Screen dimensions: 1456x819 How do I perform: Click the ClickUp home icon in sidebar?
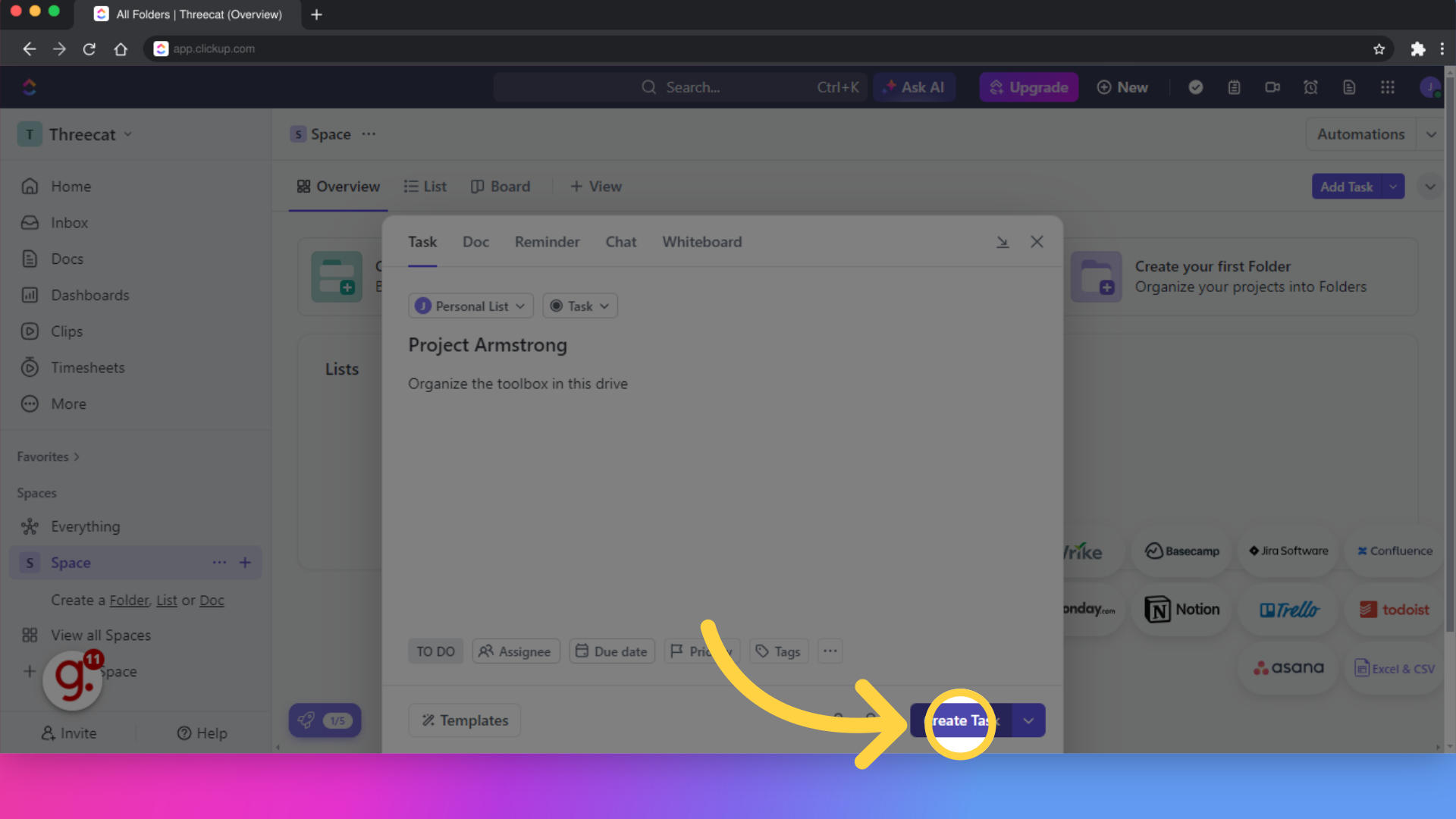pos(29,87)
